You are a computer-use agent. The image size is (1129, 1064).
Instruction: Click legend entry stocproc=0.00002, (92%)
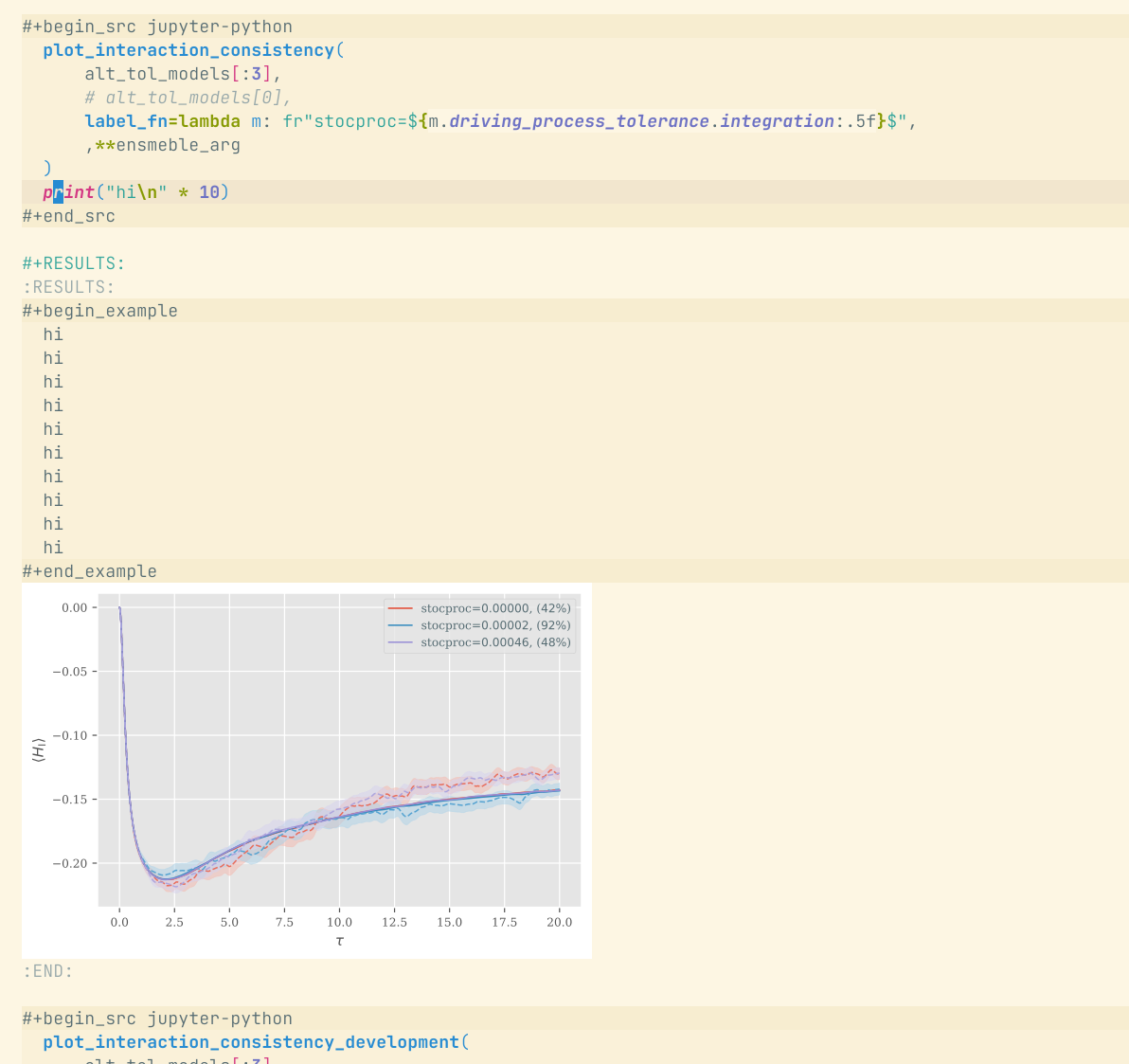(495, 626)
